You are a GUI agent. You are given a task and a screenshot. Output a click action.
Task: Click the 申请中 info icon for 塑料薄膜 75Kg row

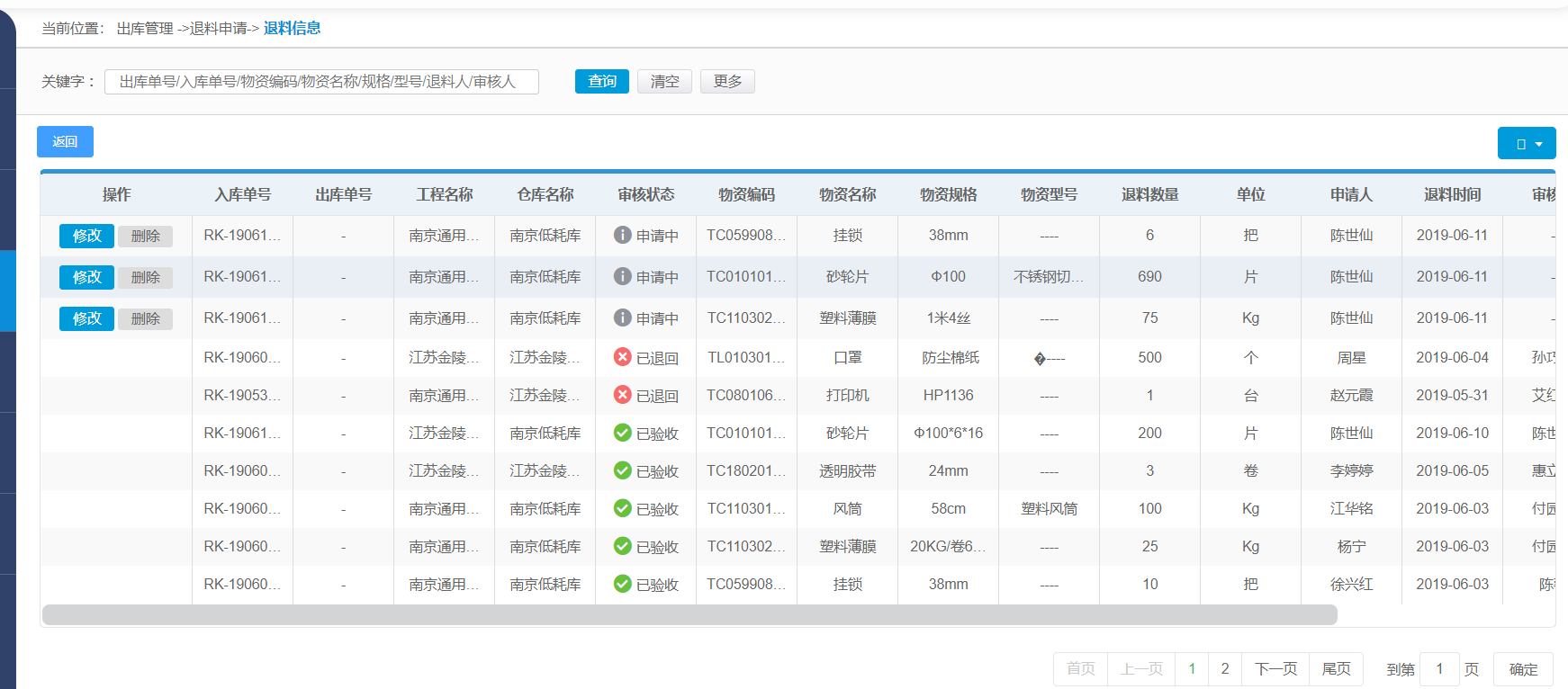point(622,318)
